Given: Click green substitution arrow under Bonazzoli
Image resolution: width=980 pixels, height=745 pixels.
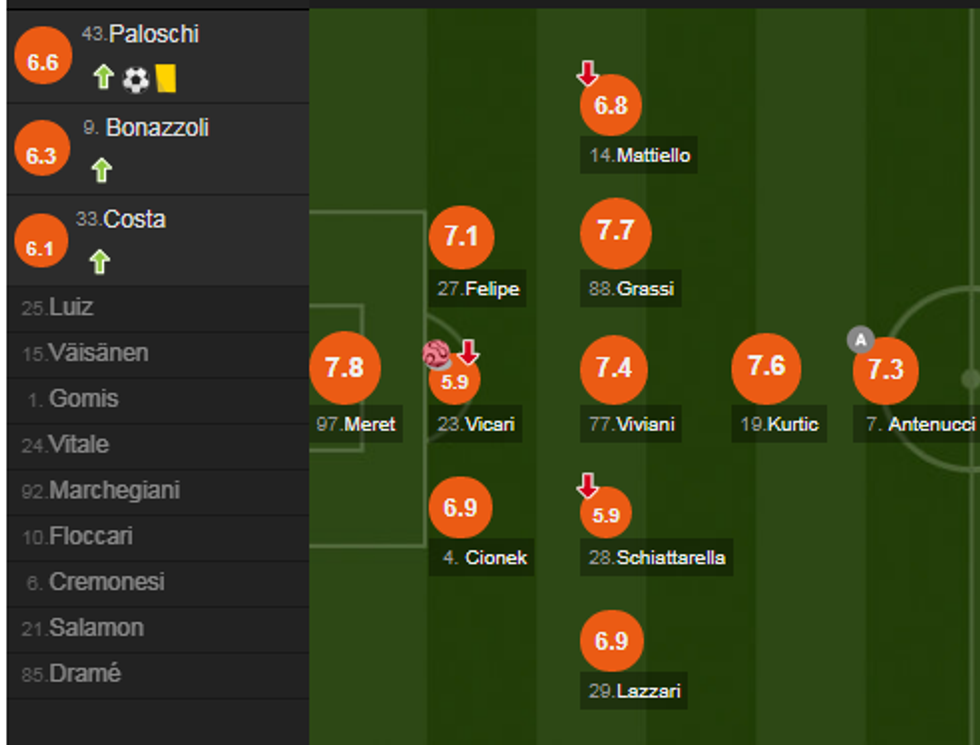Looking at the screenshot, I should point(101,171).
